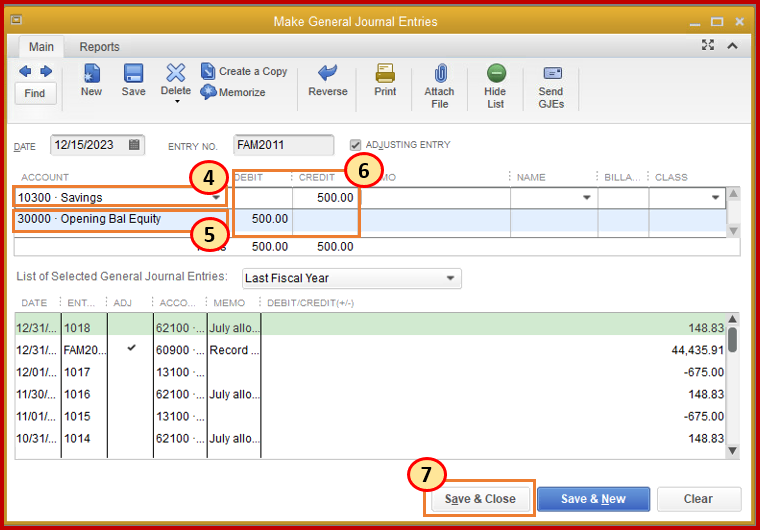Open window system menu icon
Image resolution: width=760 pixels, height=530 pixels.
[16, 20]
